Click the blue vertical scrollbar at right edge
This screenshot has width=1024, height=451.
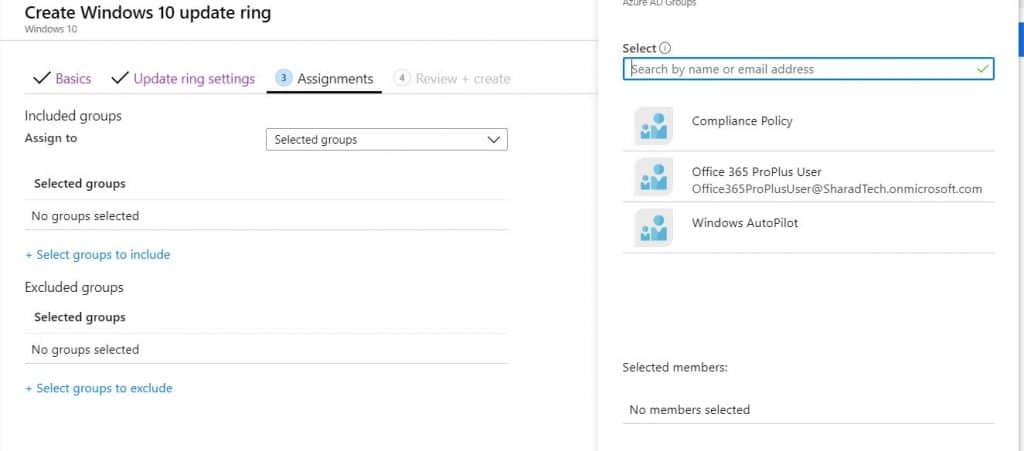pos(1021,39)
